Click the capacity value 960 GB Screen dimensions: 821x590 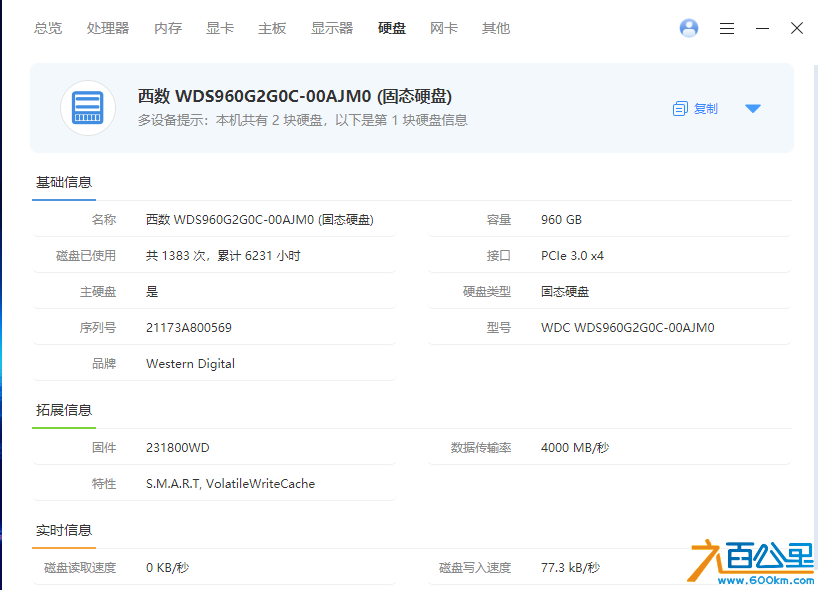click(561, 220)
